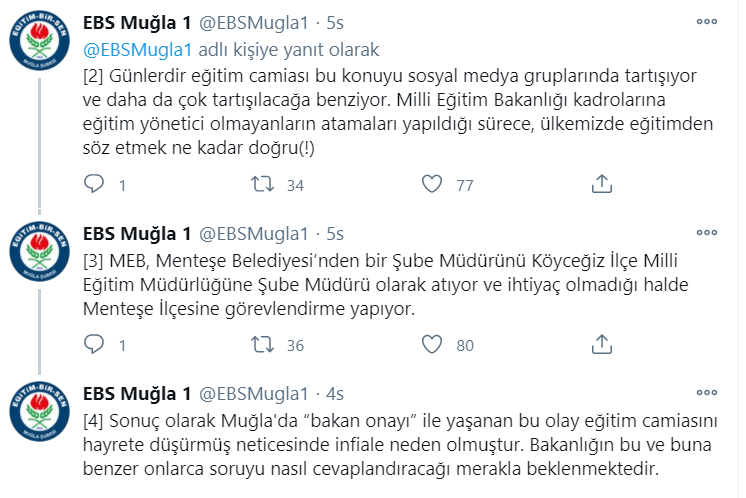Open more options menu on tweet [3]
Image resolution: width=746 pixels, height=498 pixels.
pyautogui.click(x=706, y=233)
